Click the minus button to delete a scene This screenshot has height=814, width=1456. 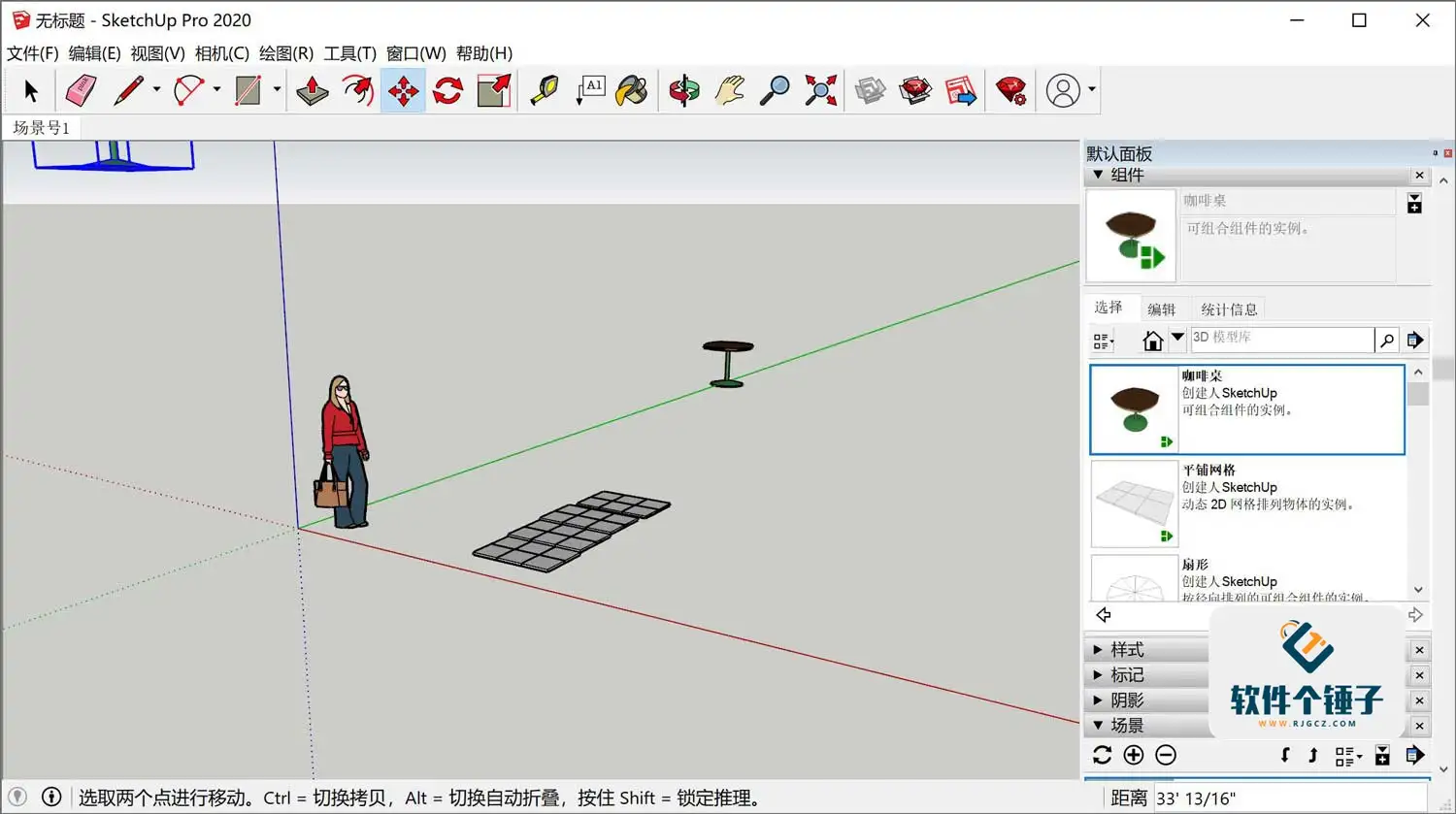click(1165, 755)
